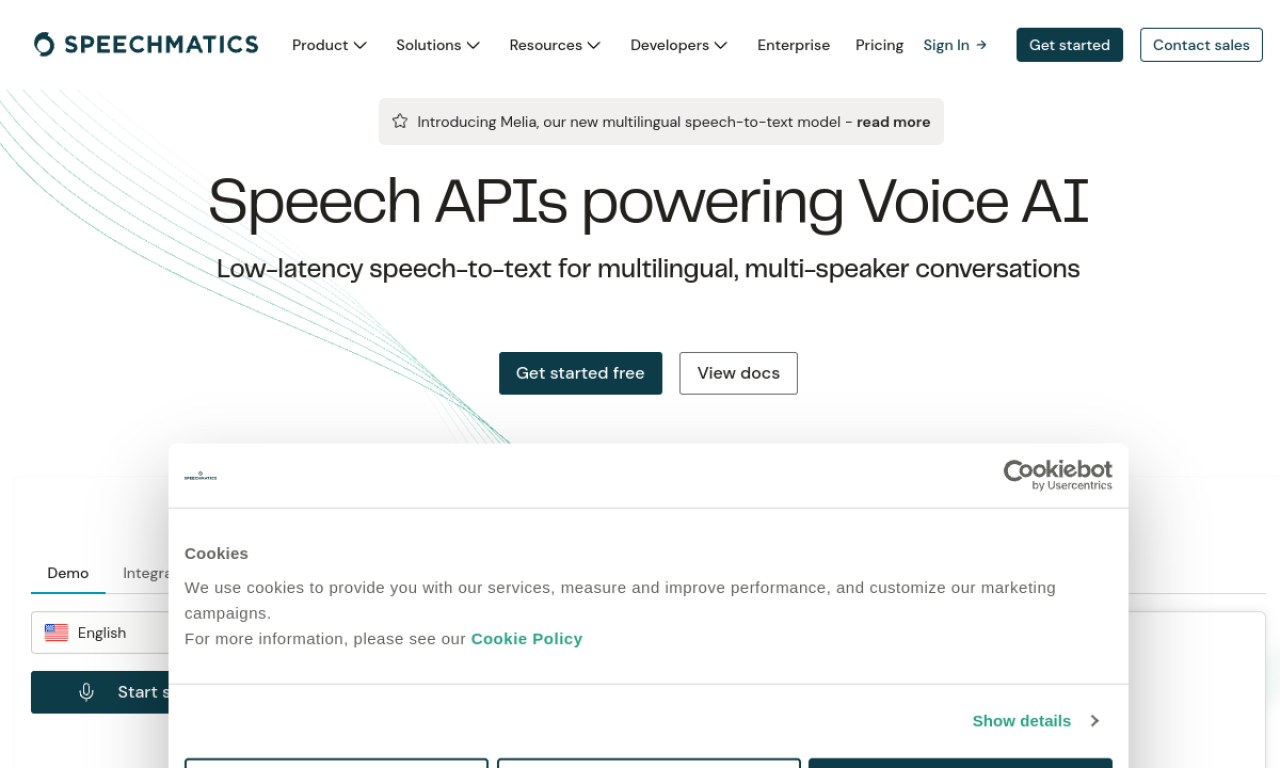Expand the Solutions dropdown

coord(438,45)
